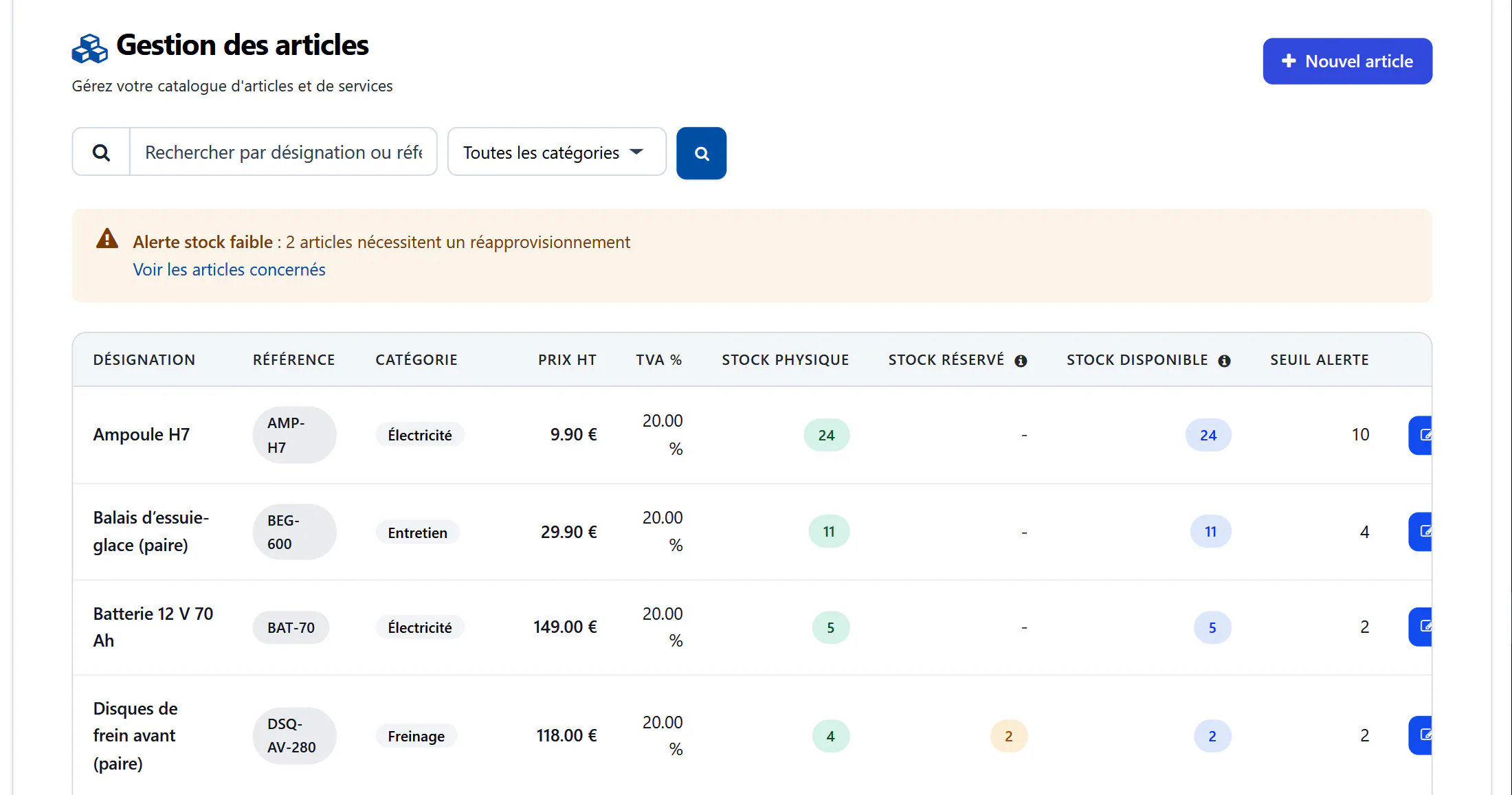The image size is (1512, 795).
Task: Click the Freinage category tag
Action: coord(416,736)
